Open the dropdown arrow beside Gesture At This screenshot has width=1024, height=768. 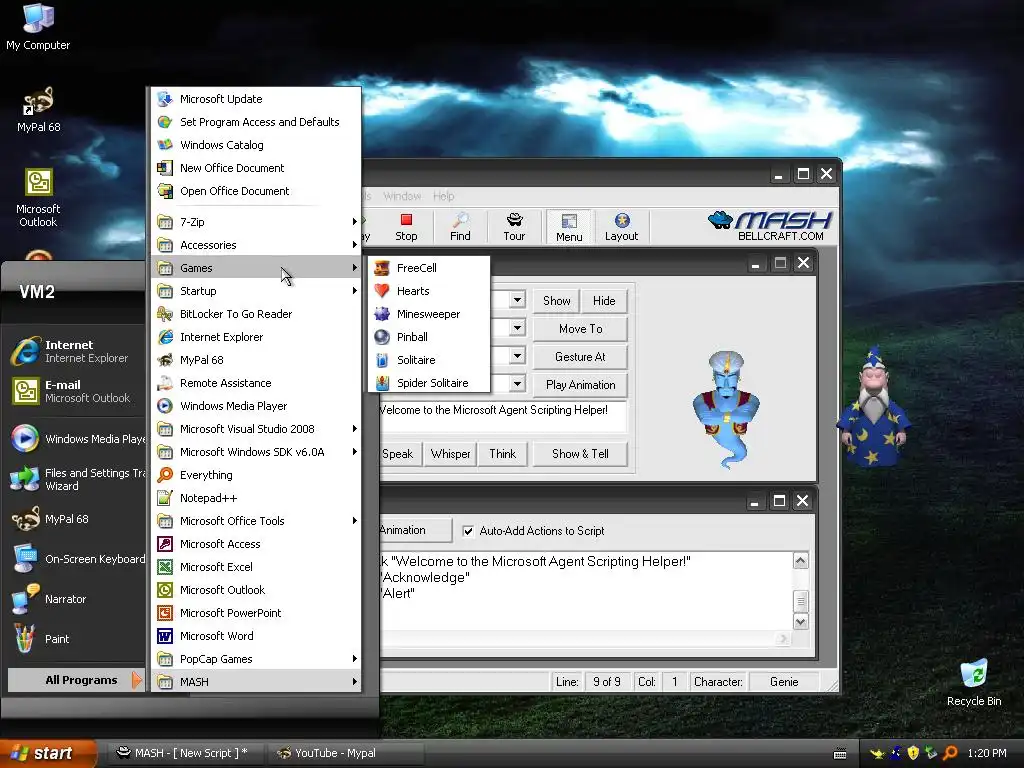tap(517, 356)
